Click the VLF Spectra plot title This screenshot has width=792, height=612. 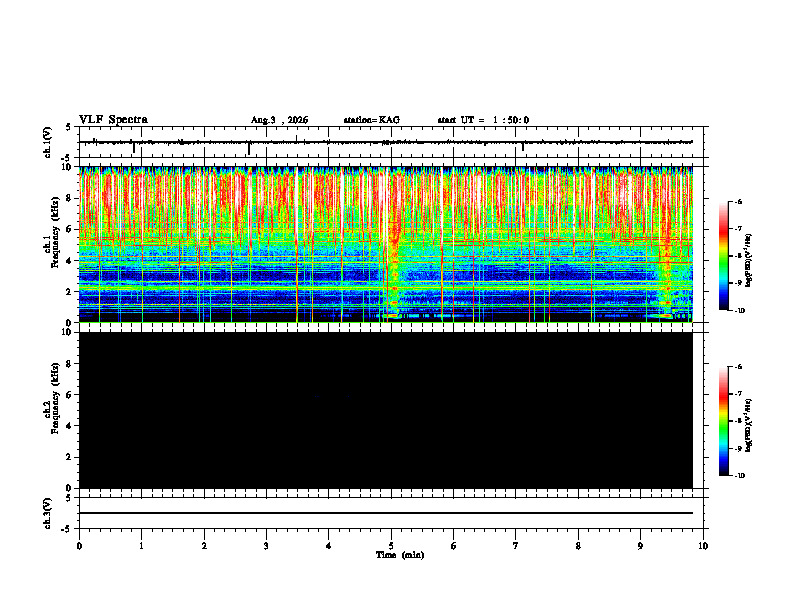(x=113, y=120)
